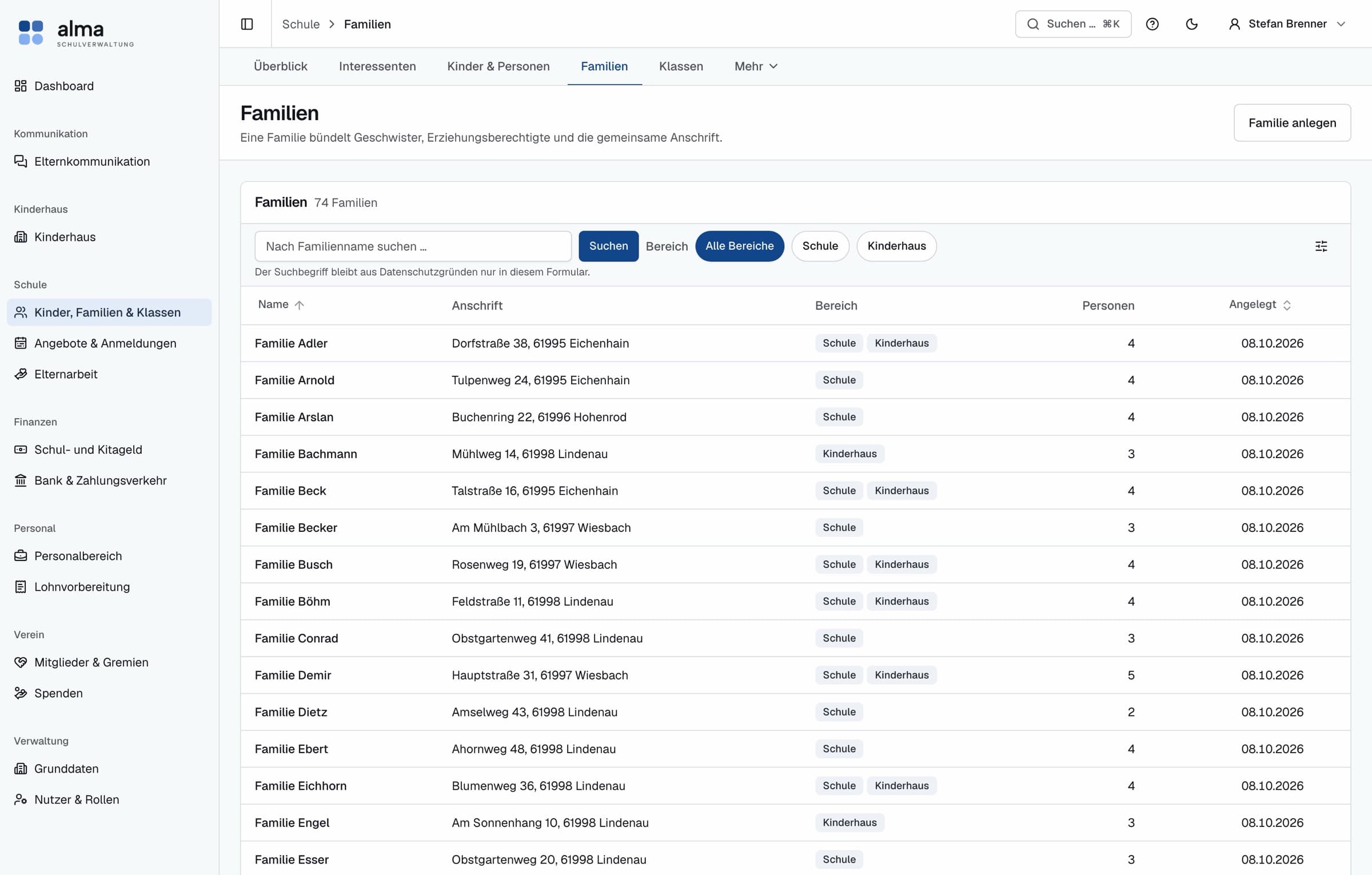Open Familie Bachmann entry
Image resolution: width=1372 pixels, height=875 pixels.
(306, 454)
